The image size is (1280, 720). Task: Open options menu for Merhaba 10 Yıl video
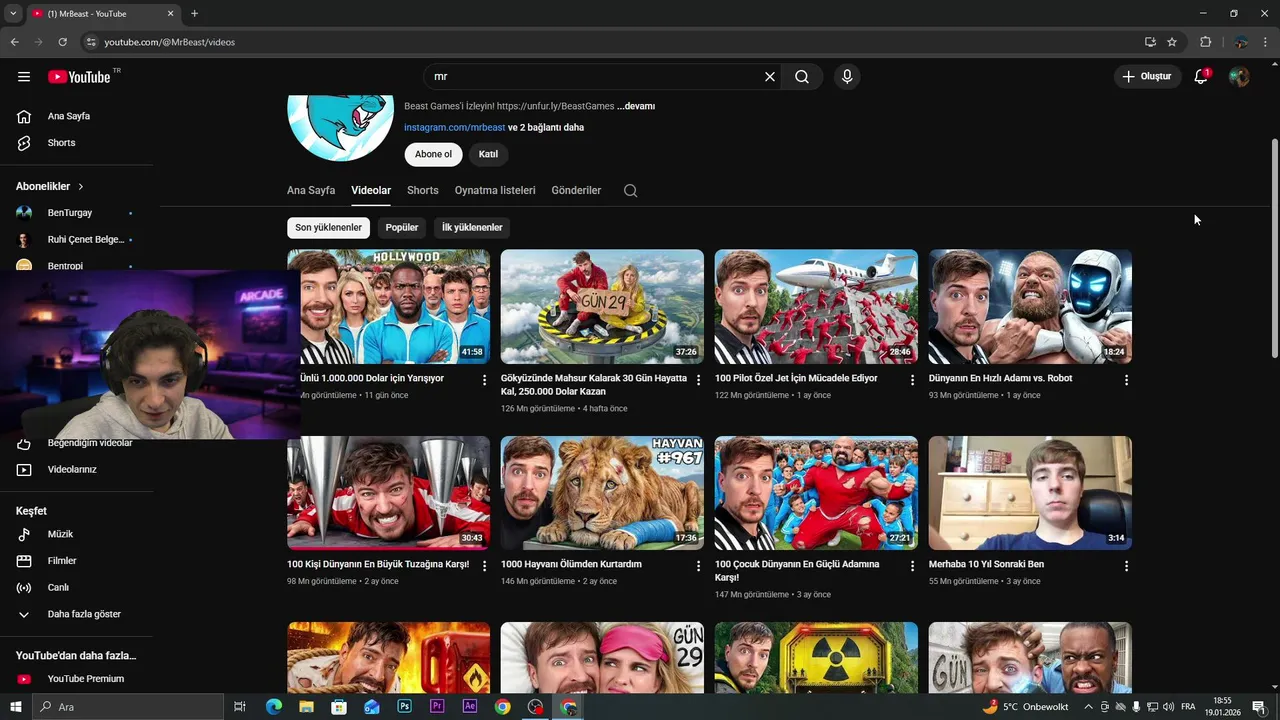coord(1126,566)
